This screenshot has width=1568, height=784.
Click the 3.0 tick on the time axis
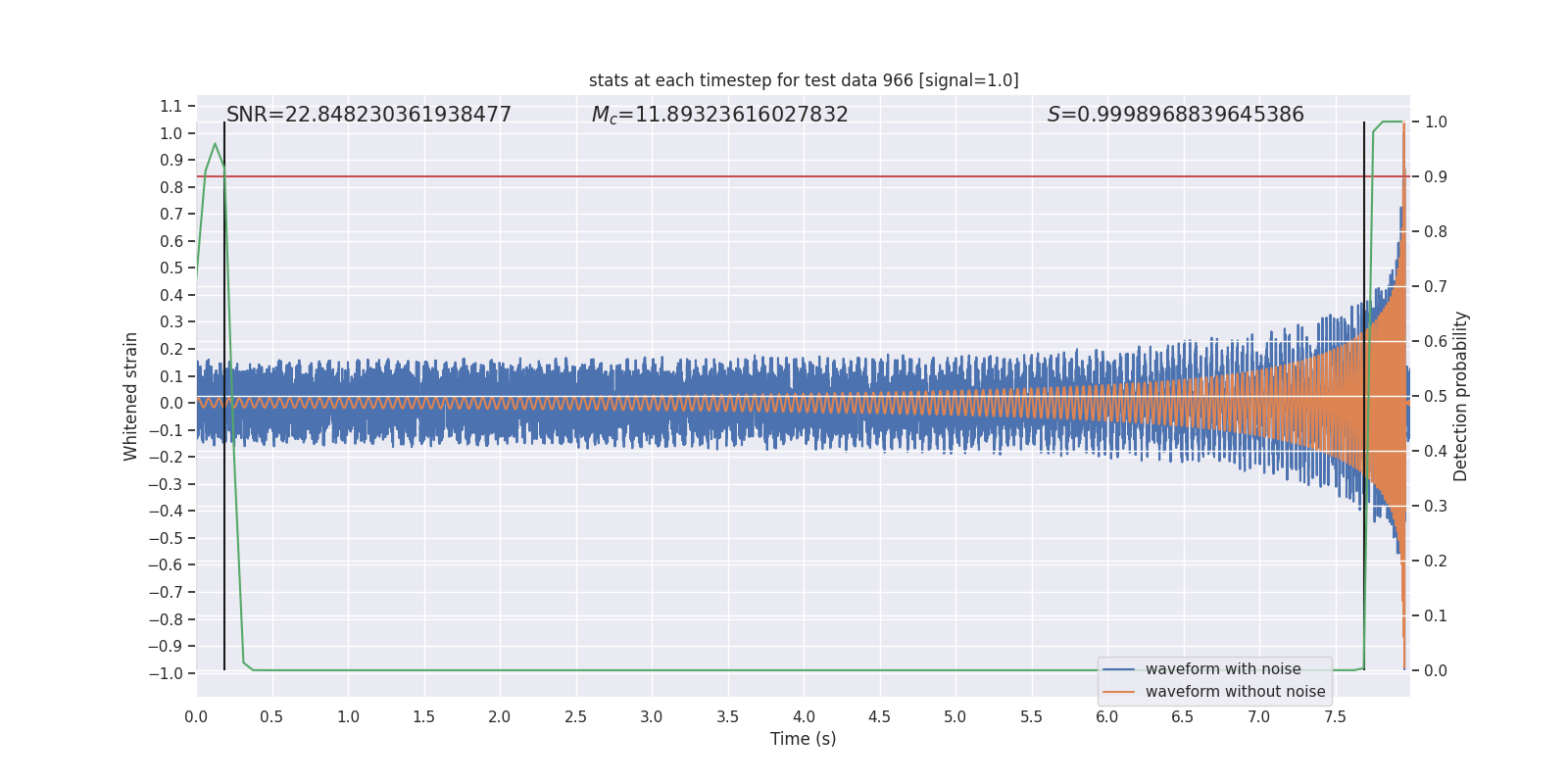pyautogui.click(x=652, y=717)
